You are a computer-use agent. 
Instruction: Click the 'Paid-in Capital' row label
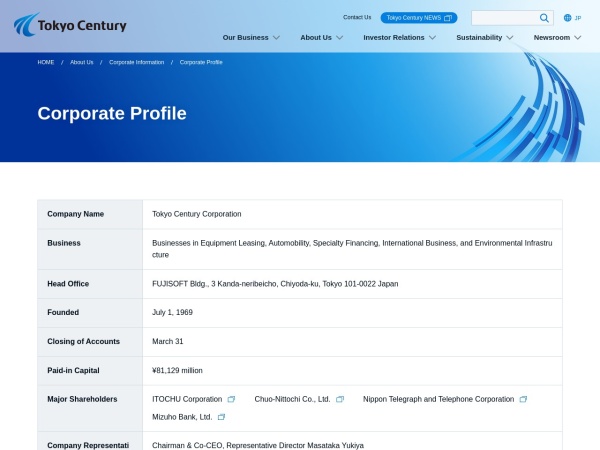[x=73, y=370]
